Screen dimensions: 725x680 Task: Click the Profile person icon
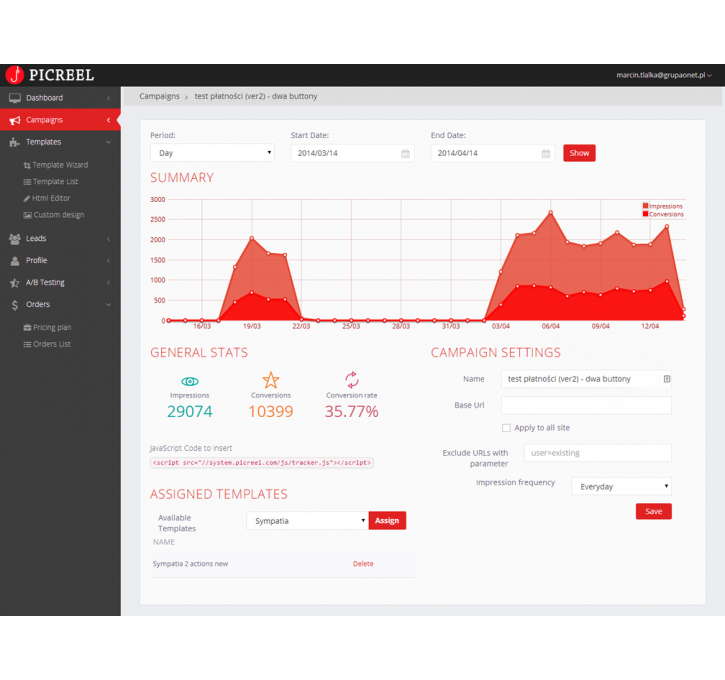pos(15,261)
